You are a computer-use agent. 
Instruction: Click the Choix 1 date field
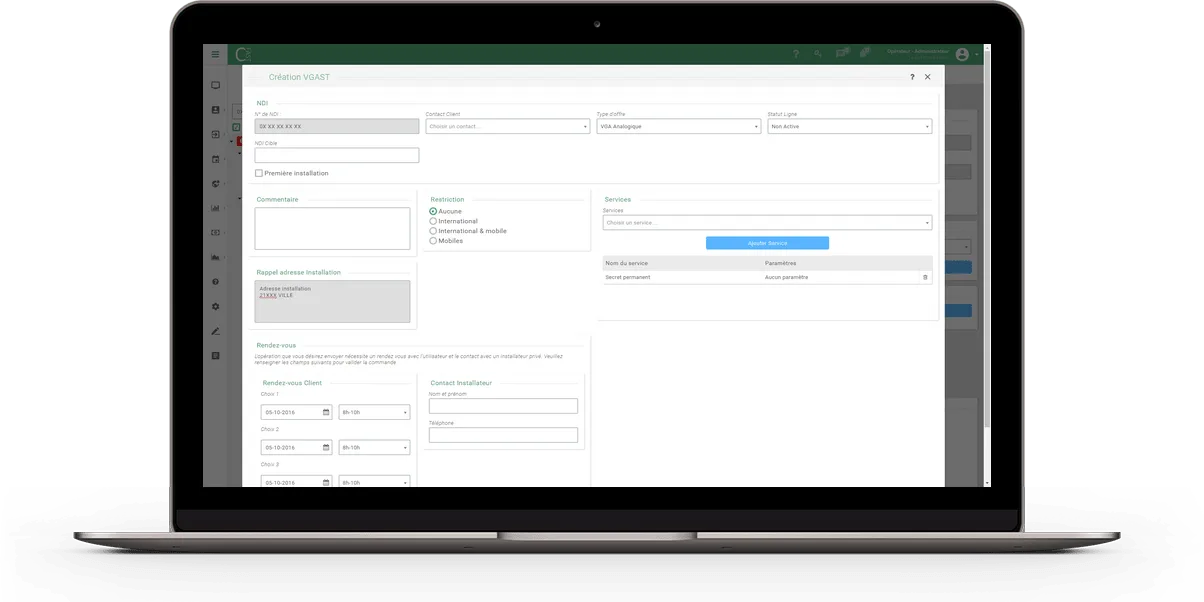[x=296, y=412]
